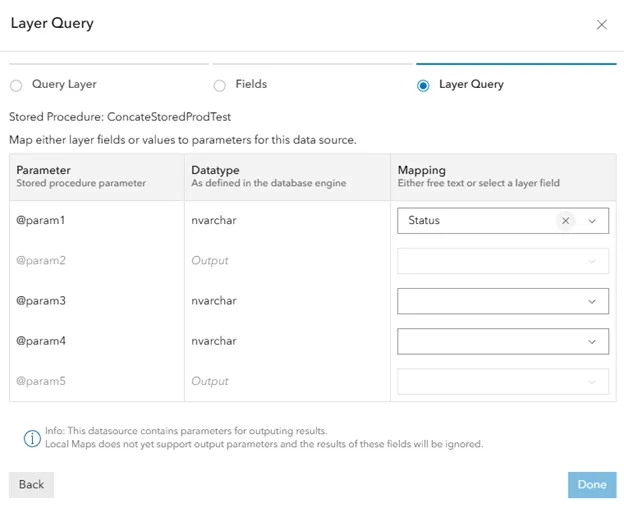Click the Layer Query step label
The image size is (624, 508).
tap(471, 84)
